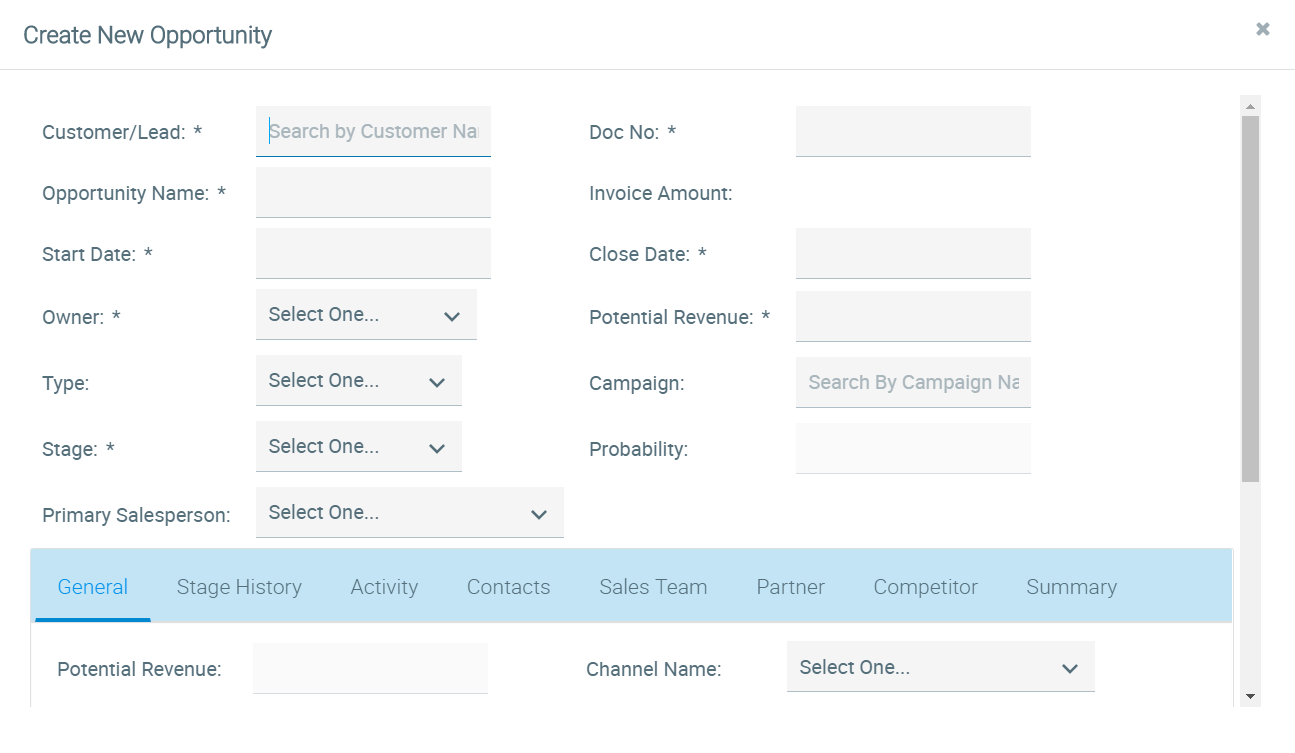Click the Doc No input field
Screen dimensions: 1295x753
[x=912, y=132]
